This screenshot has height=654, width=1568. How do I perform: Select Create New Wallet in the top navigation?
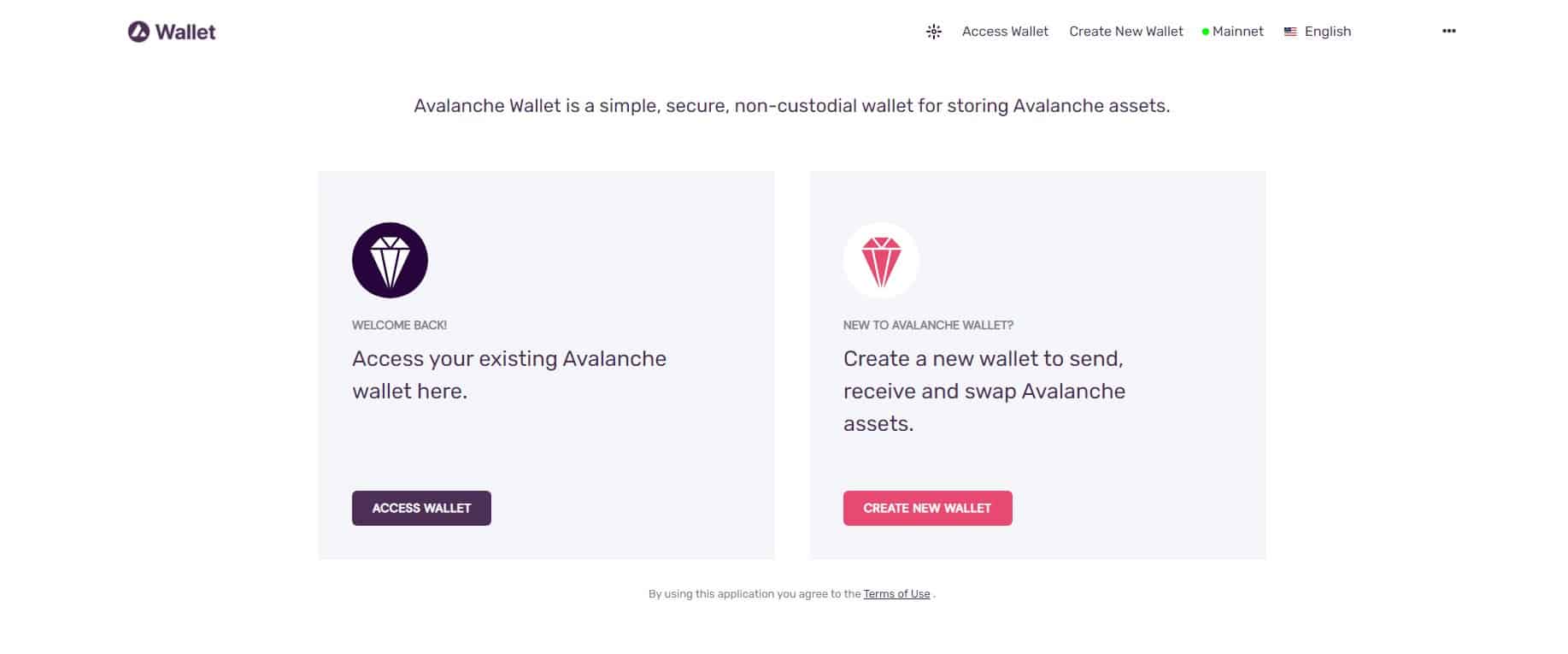pyautogui.click(x=1126, y=32)
